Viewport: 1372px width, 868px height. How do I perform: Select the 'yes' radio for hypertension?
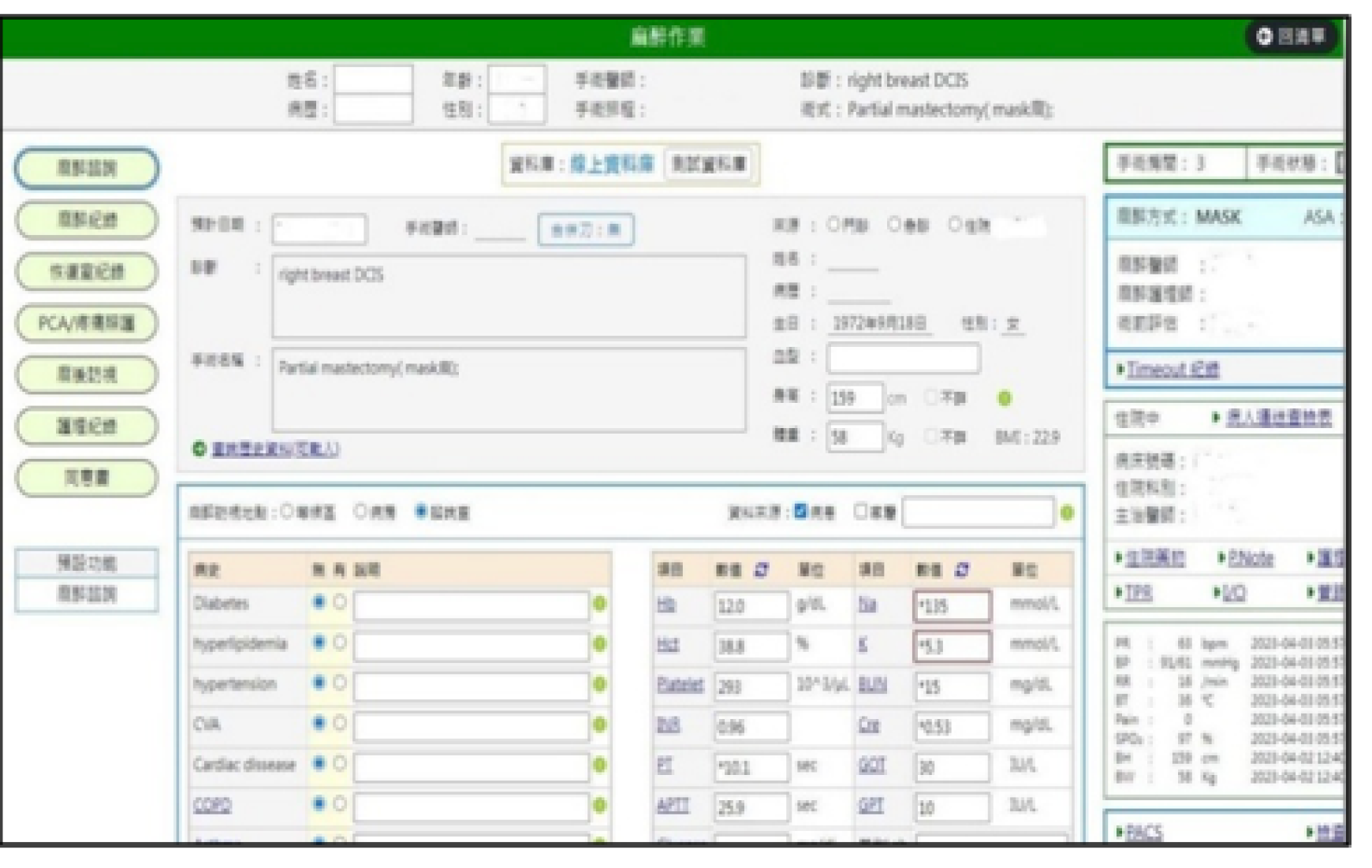point(340,683)
